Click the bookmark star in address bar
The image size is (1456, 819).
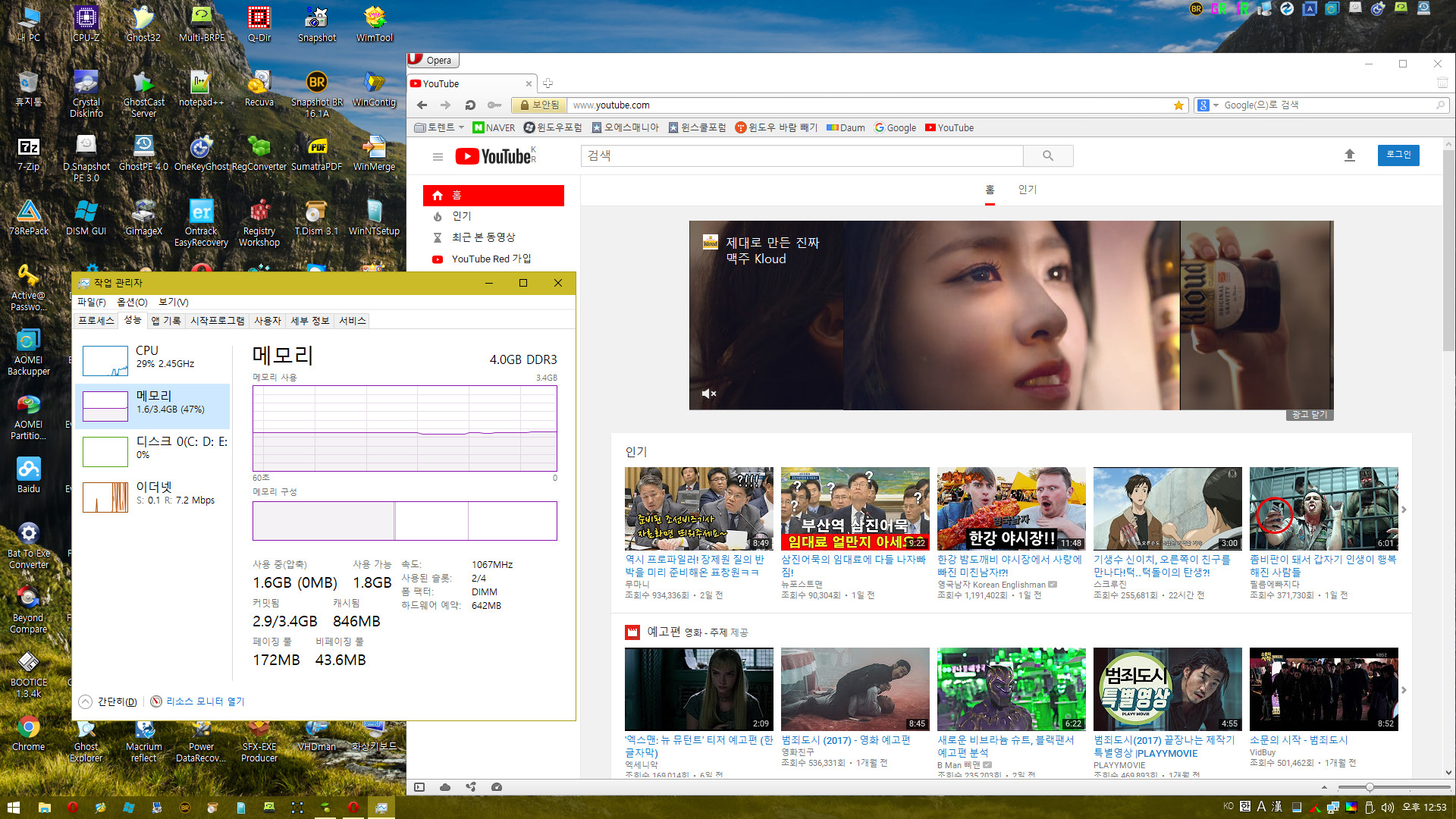point(1178,105)
